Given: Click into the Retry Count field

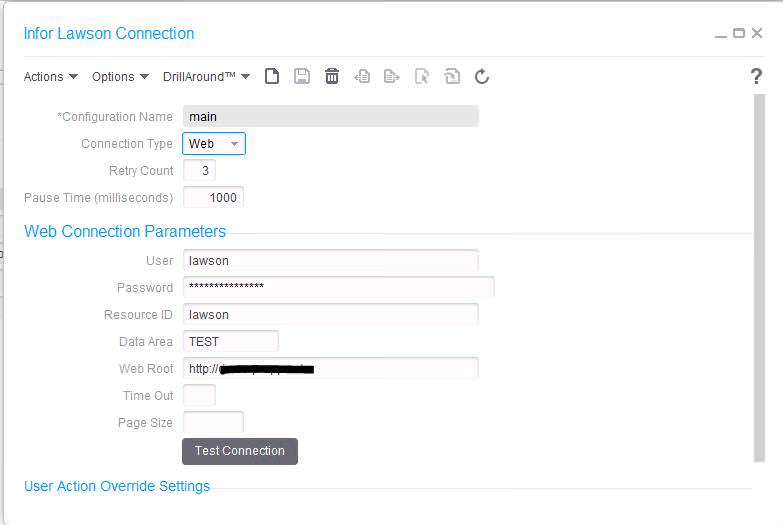Looking at the screenshot, I should click(x=199, y=171).
